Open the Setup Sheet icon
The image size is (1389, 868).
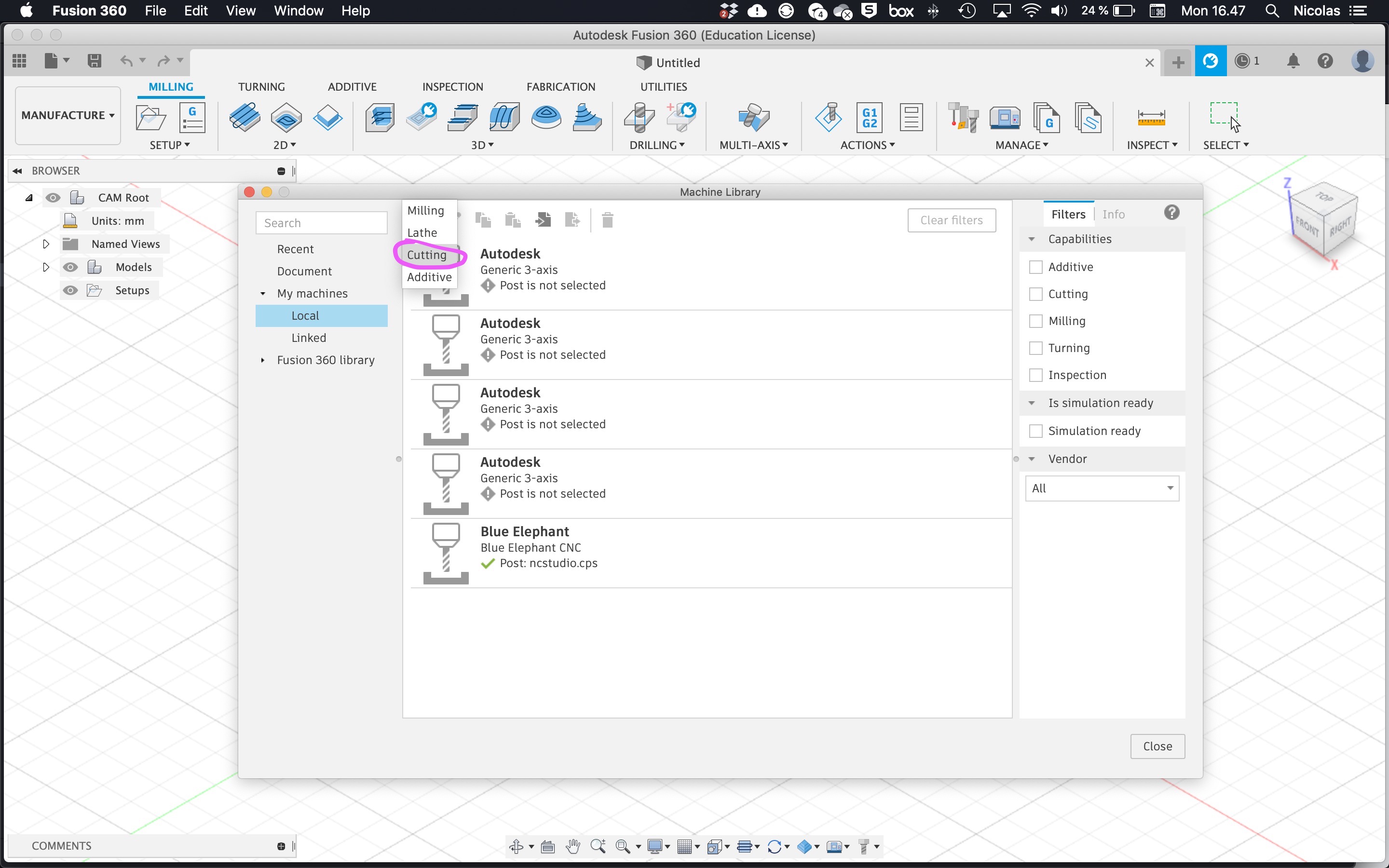pos(911,118)
